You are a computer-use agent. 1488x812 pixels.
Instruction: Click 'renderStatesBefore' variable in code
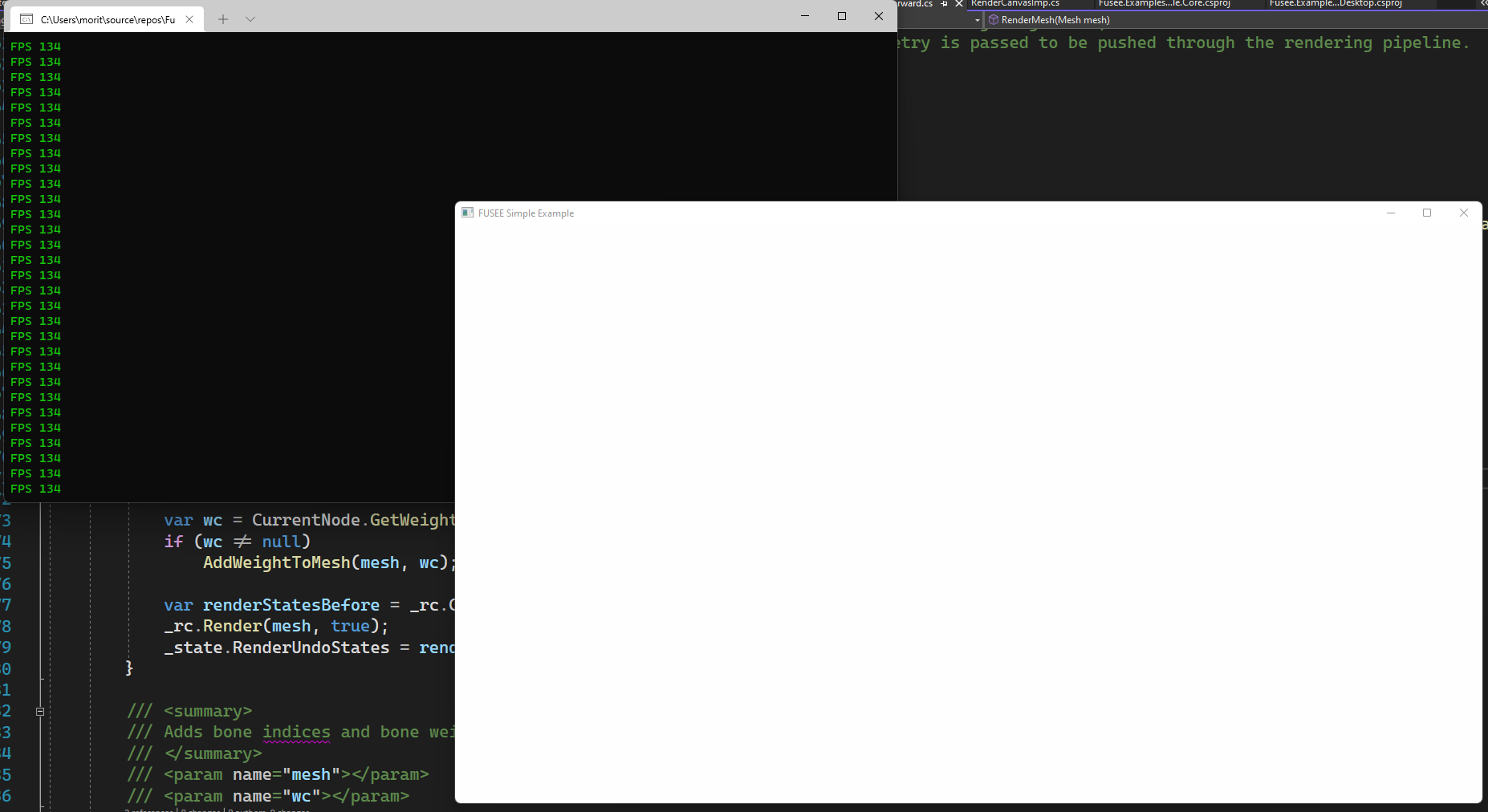pyautogui.click(x=291, y=606)
